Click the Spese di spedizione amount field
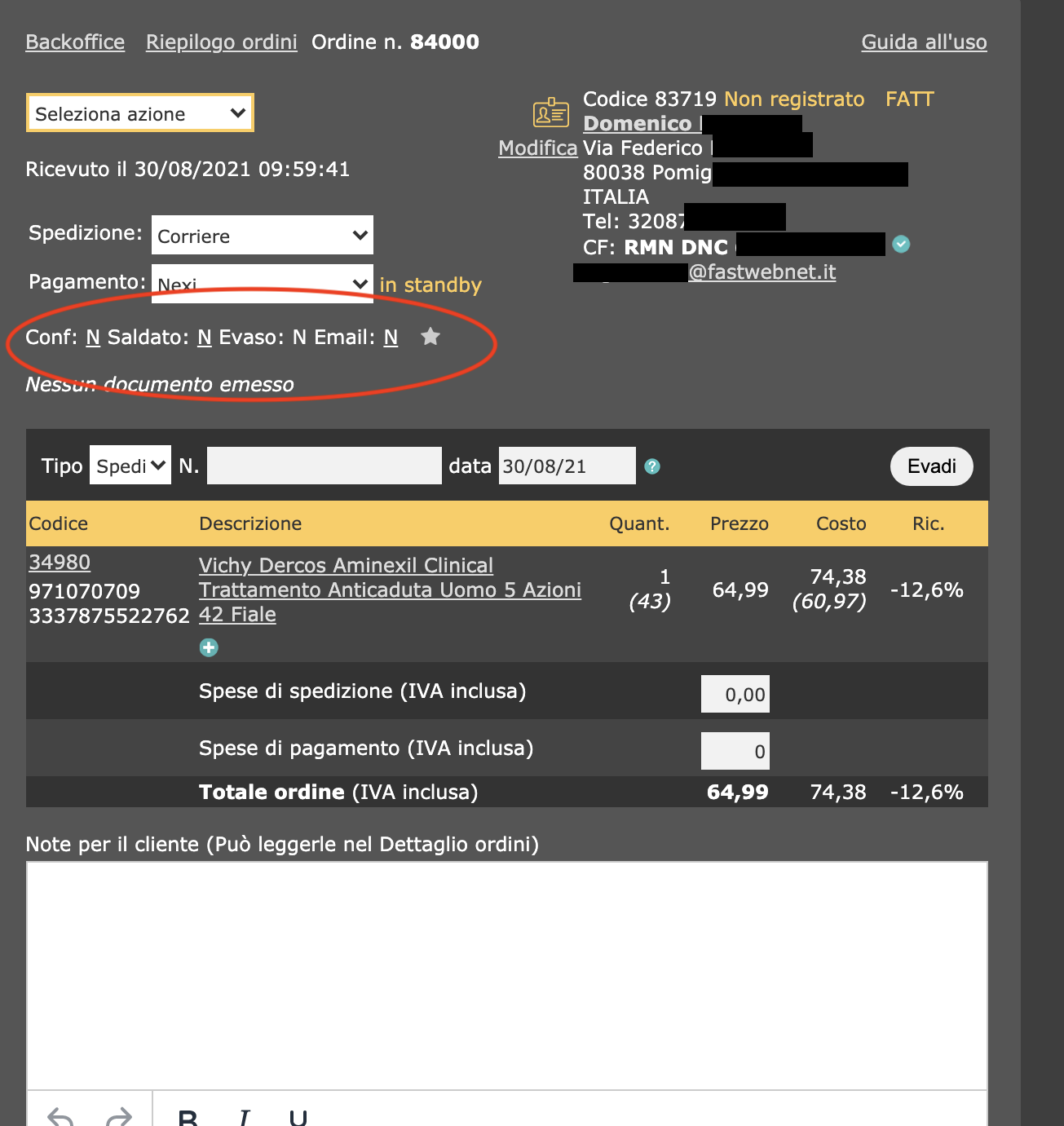Screen dimensions: 1064x1126 tap(735, 695)
